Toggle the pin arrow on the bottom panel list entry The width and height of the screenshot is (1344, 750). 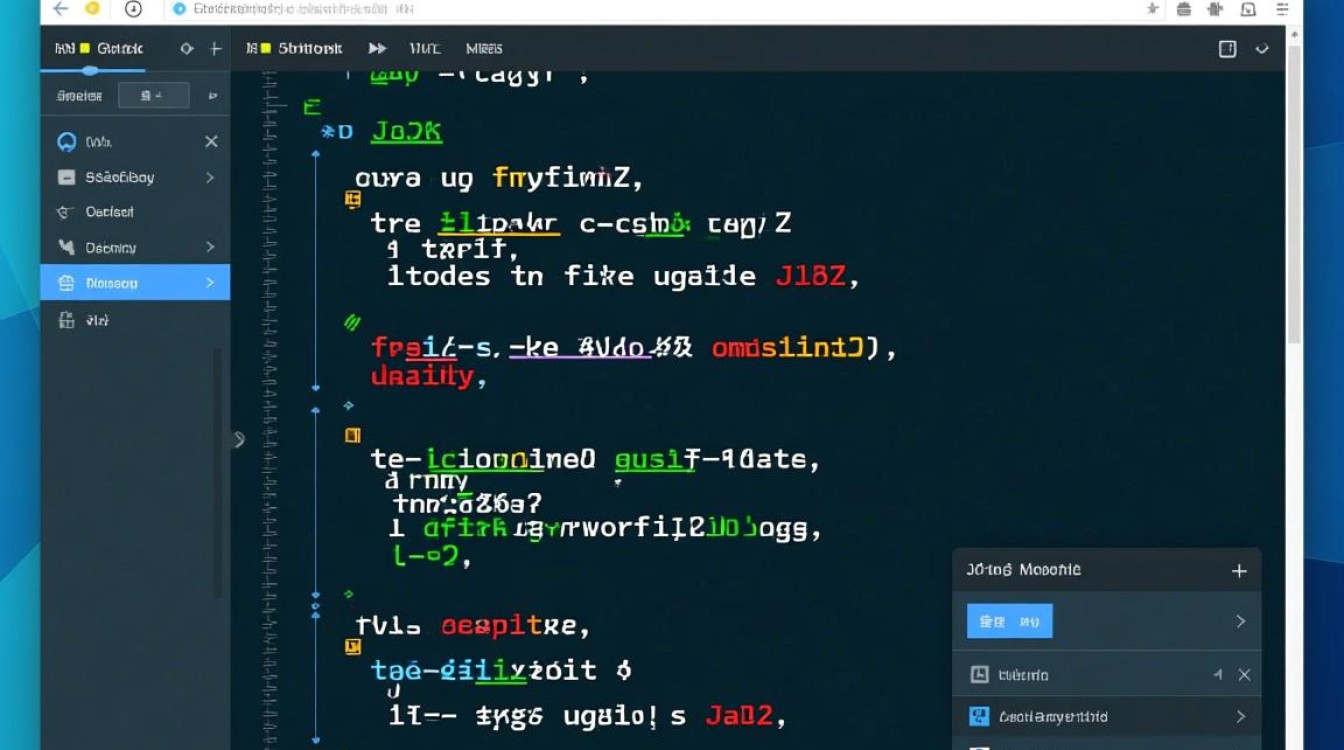(1218, 675)
